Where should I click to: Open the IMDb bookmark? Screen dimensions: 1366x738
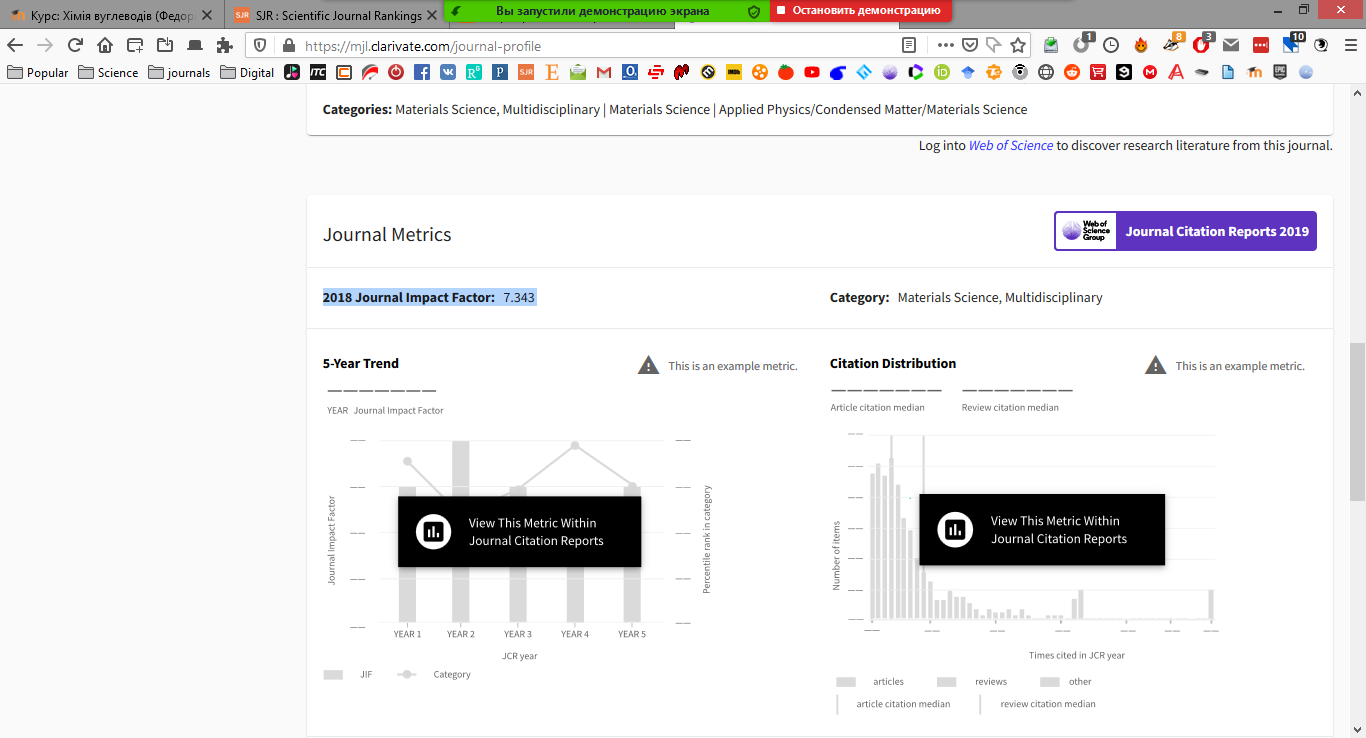point(733,72)
